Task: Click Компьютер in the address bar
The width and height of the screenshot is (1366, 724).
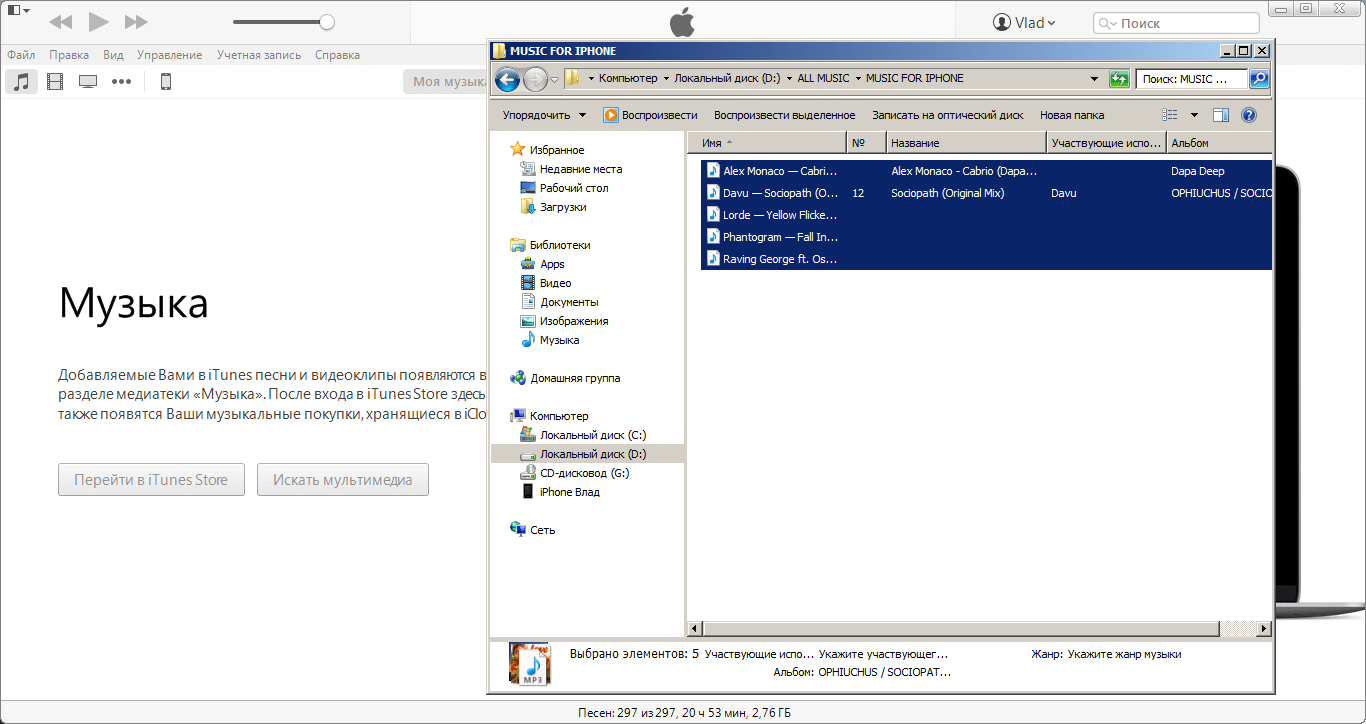Action: coord(628,78)
